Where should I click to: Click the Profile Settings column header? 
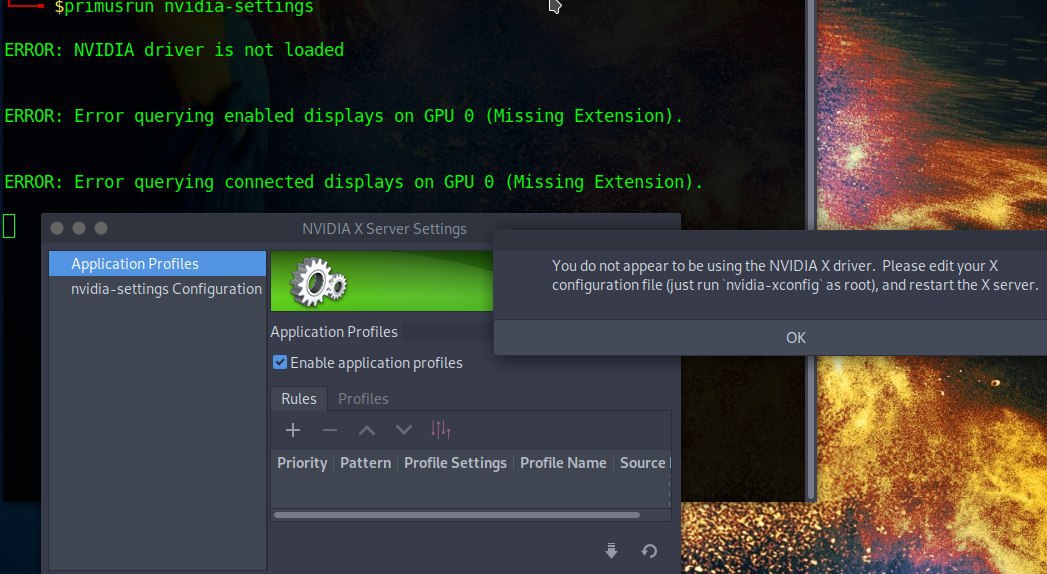click(455, 463)
